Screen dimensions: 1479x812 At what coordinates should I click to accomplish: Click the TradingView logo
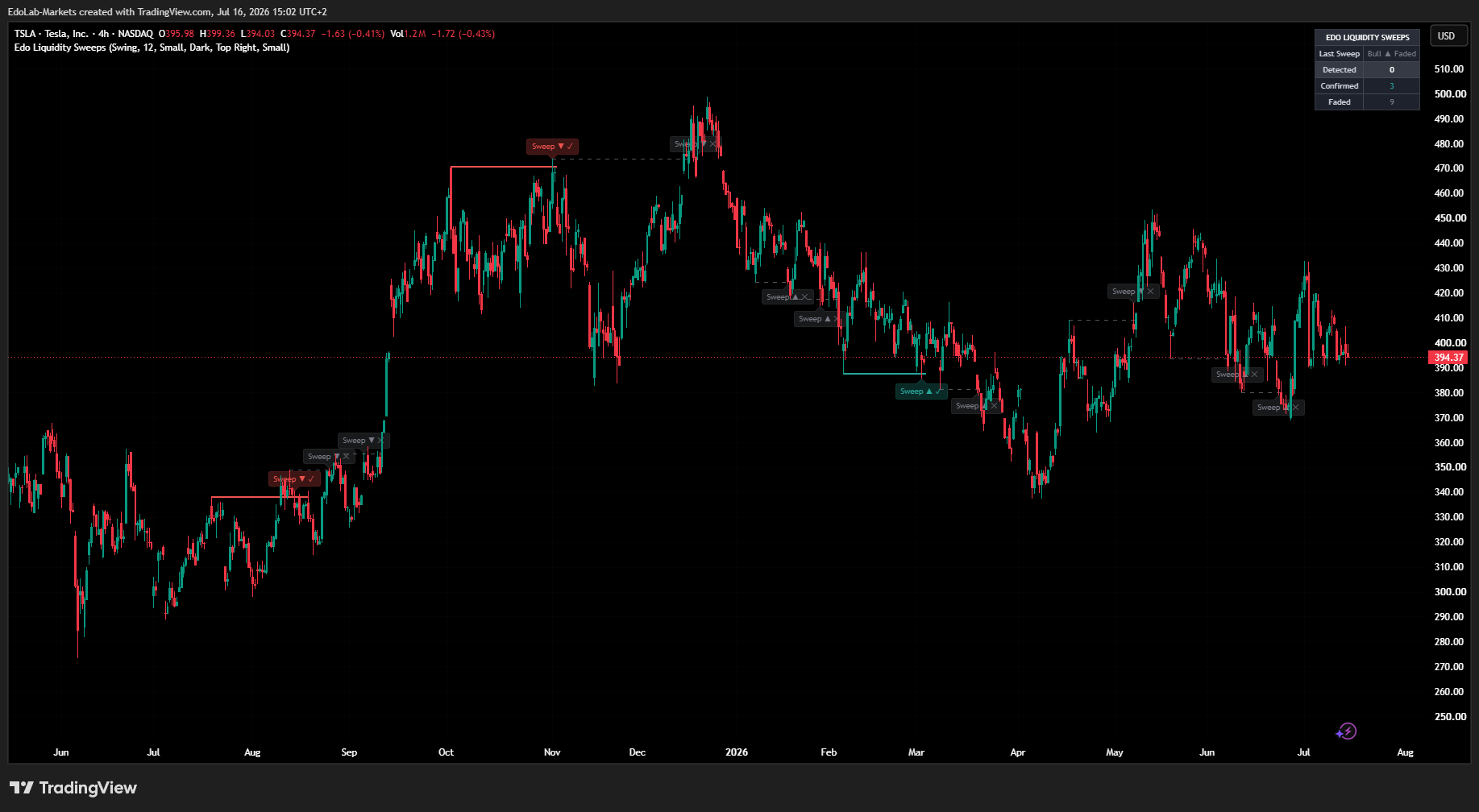pos(73,788)
